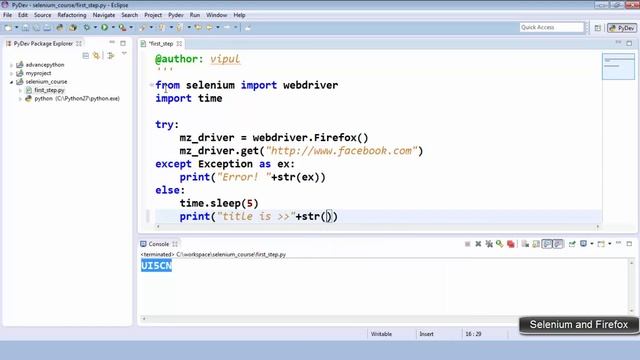The width and height of the screenshot is (640, 360).
Task: Click the Pin Console icon
Action: [572, 244]
